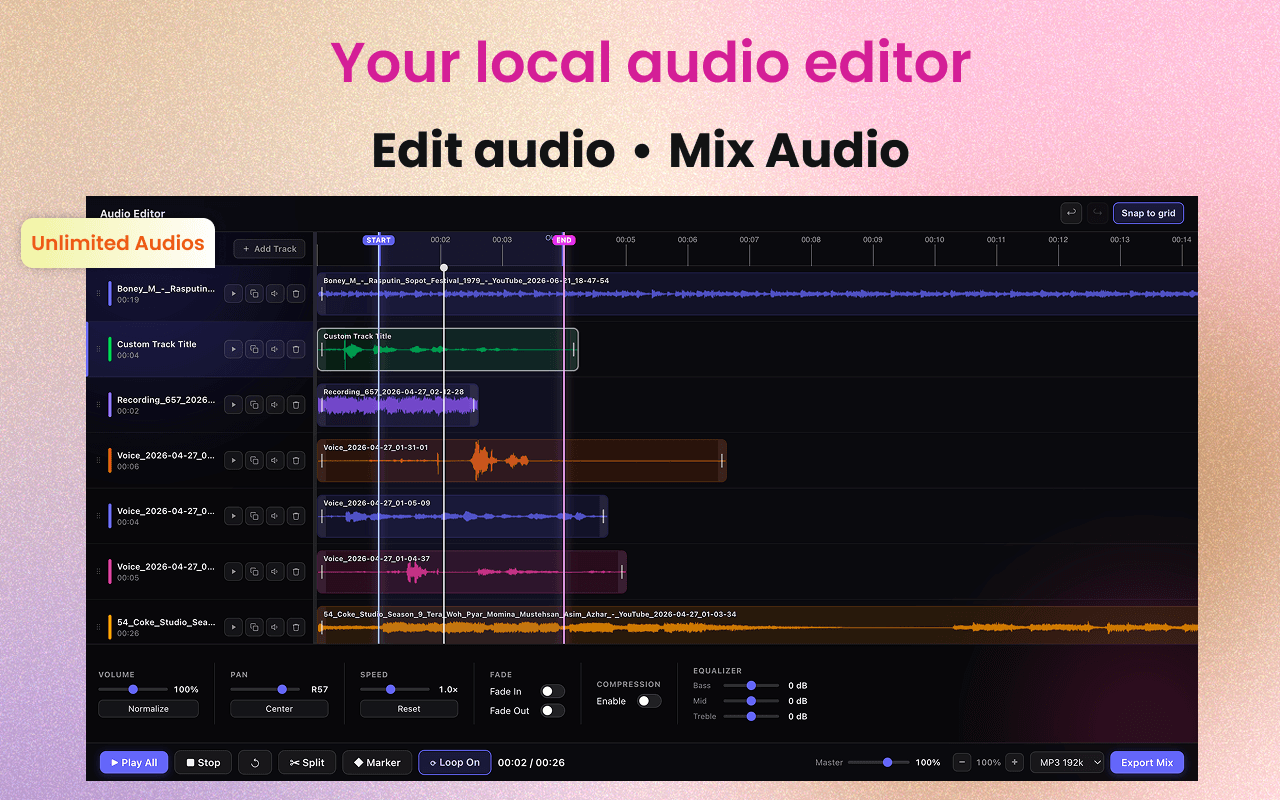
Task: Mute the Custom Track Title track
Action: pyautogui.click(x=275, y=349)
